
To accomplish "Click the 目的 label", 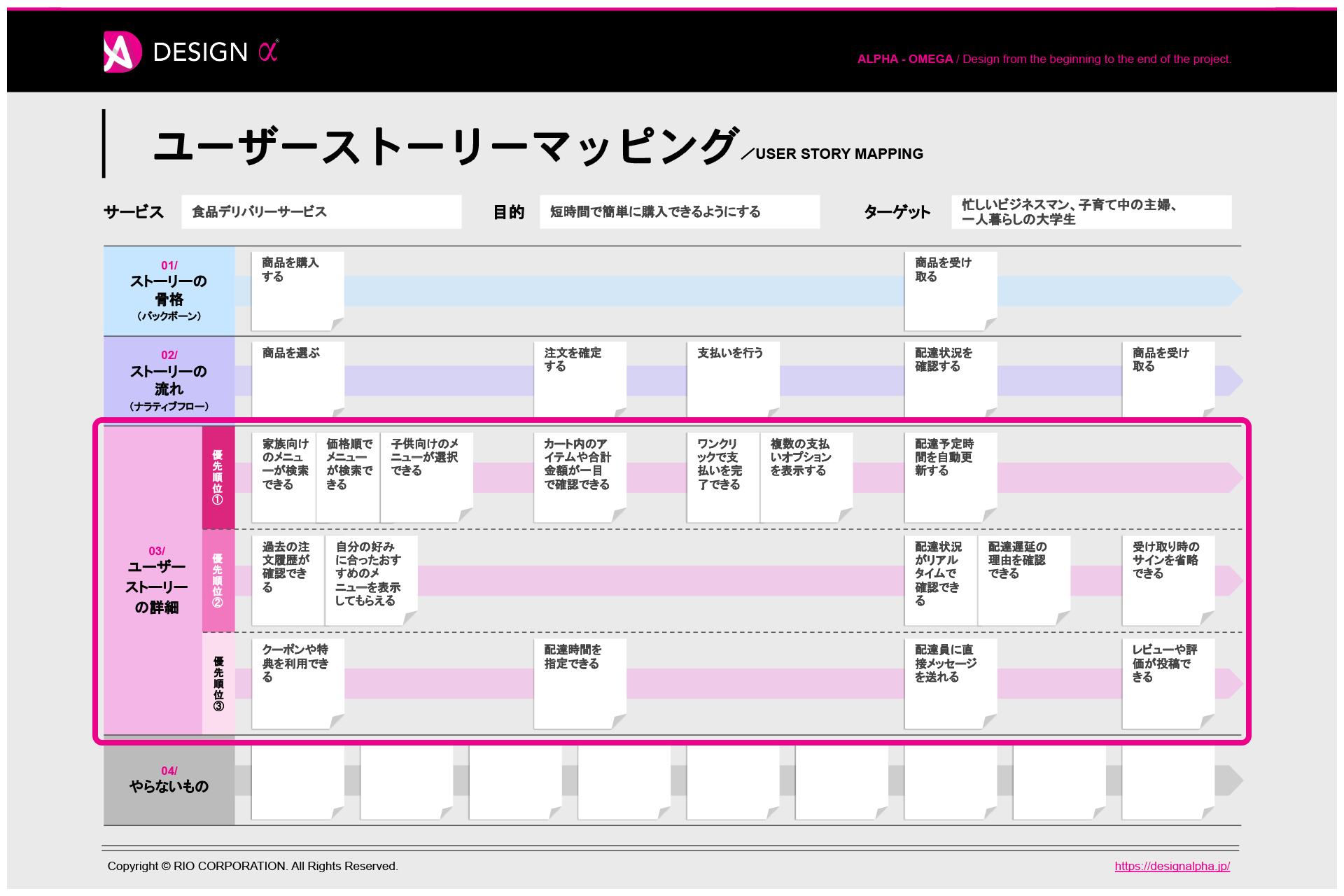I will tap(509, 212).
